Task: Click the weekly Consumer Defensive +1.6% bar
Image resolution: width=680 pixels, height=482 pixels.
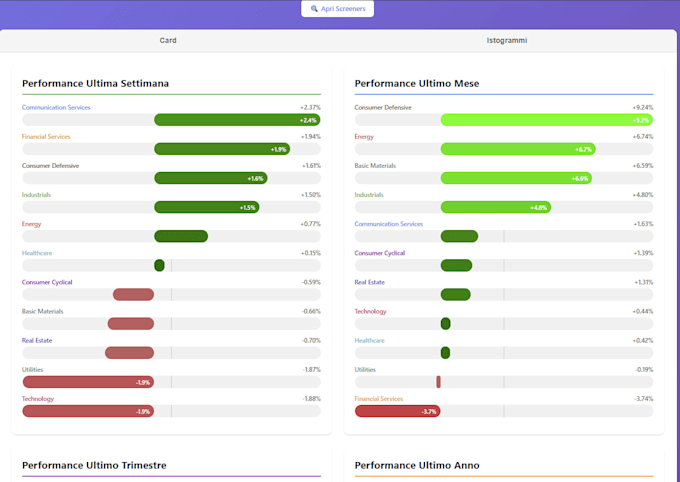Action: [x=211, y=178]
